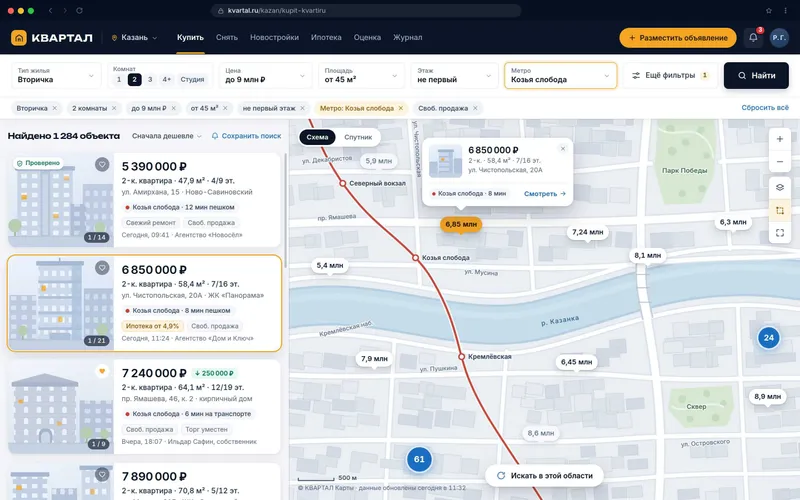
Task: Favorite the 7 890 000 ₽ listing heart
Action: 102,474
